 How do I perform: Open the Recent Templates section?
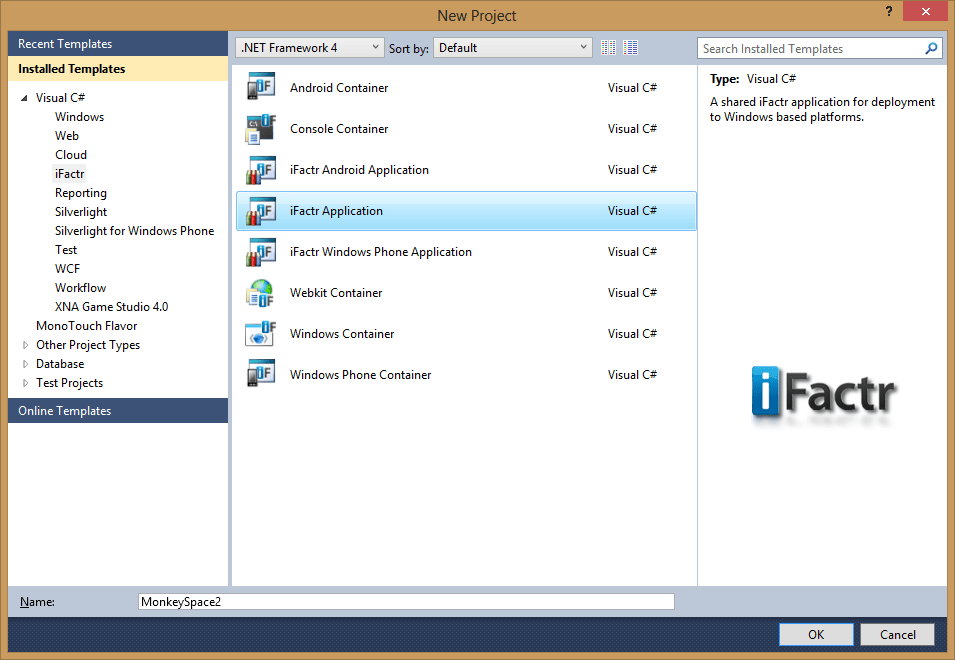[118, 44]
